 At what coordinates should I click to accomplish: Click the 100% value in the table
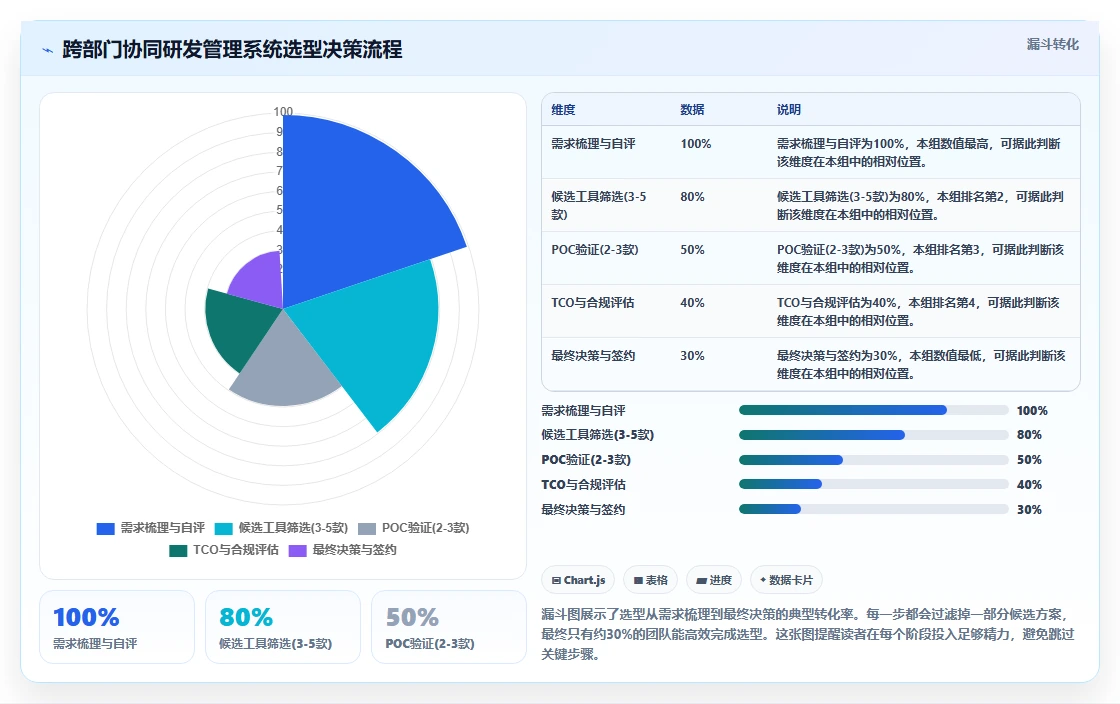(x=696, y=144)
